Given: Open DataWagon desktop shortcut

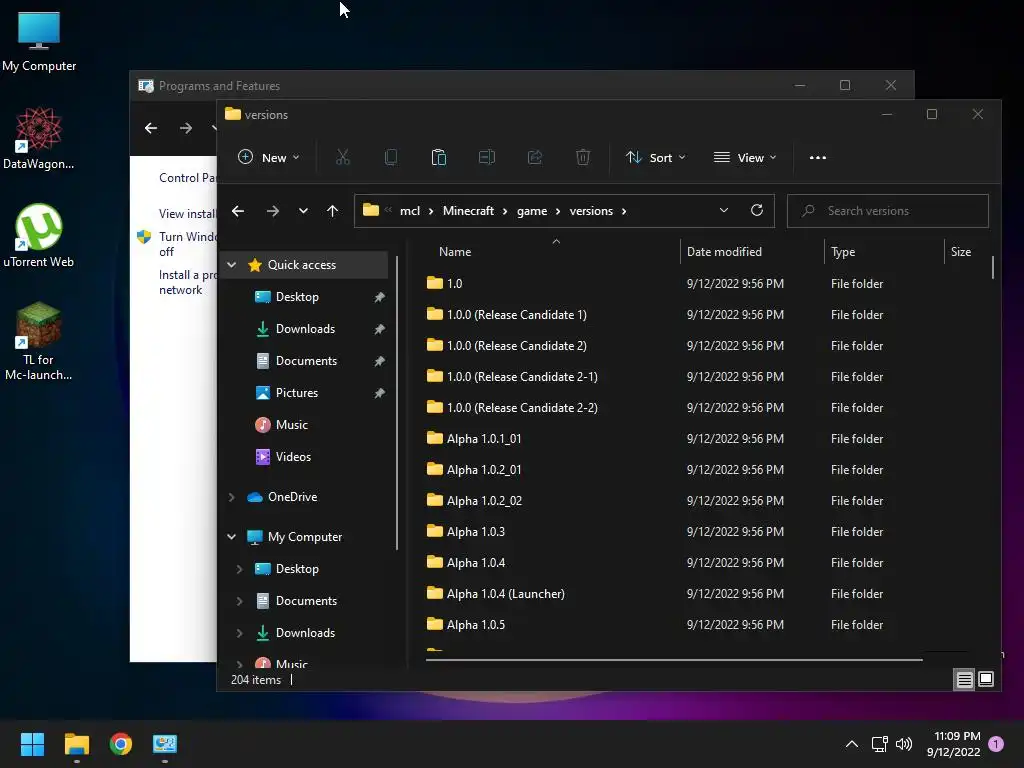Looking at the screenshot, I should [x=39, y=138].
